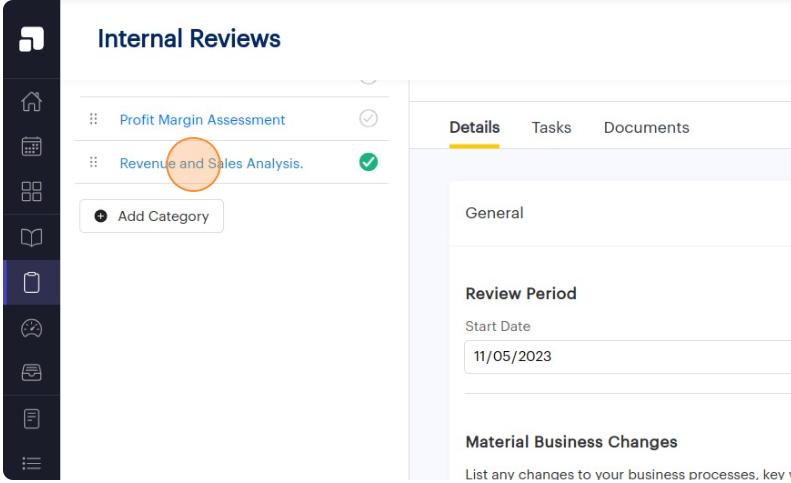Viewport: 791px width, 483px height.
Task: Grab the Profit Margin Assessment drag handle
Action: pos(93,119)
